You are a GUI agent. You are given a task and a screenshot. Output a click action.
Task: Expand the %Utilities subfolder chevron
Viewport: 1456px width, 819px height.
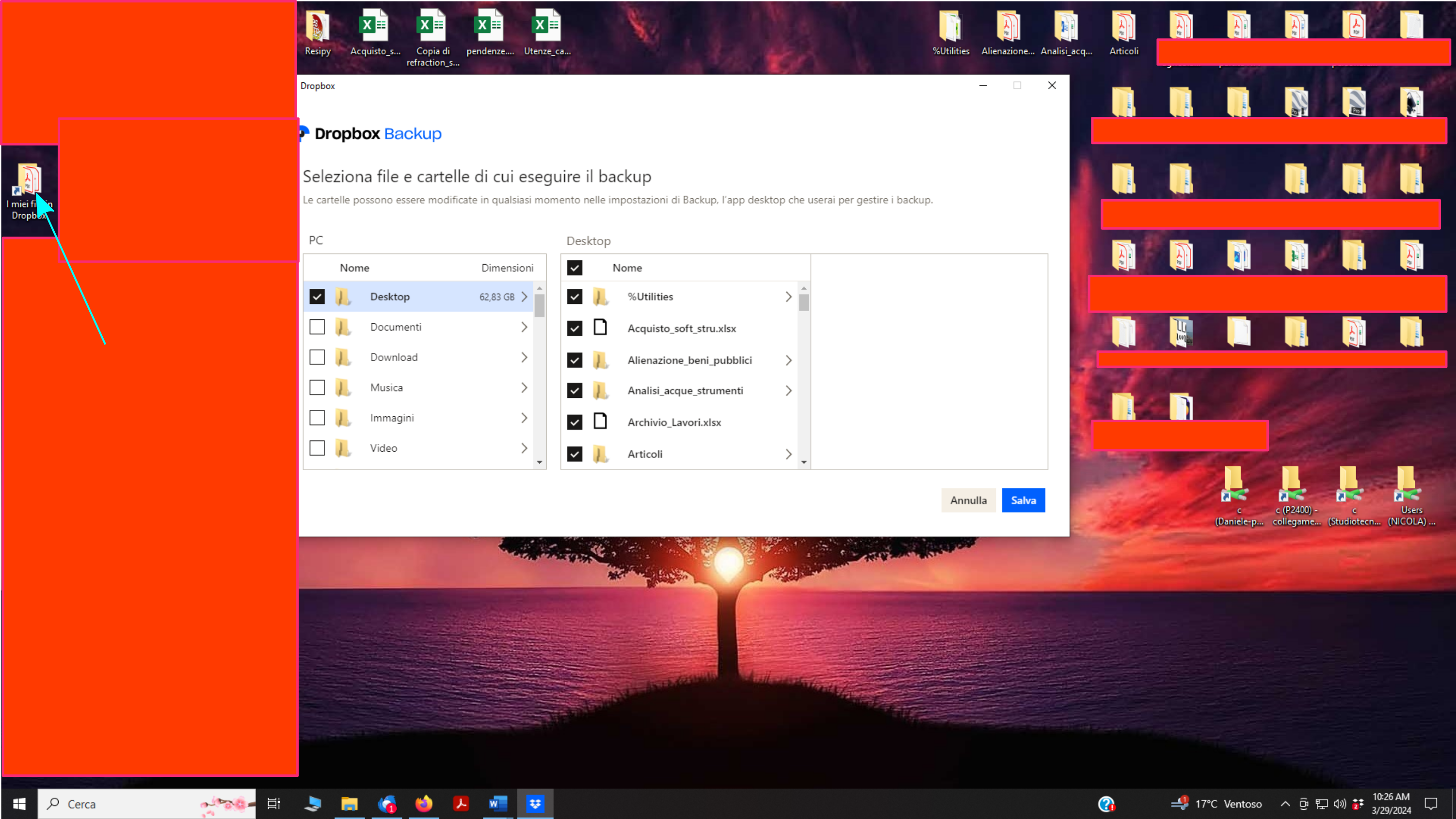tap(788, 297)
